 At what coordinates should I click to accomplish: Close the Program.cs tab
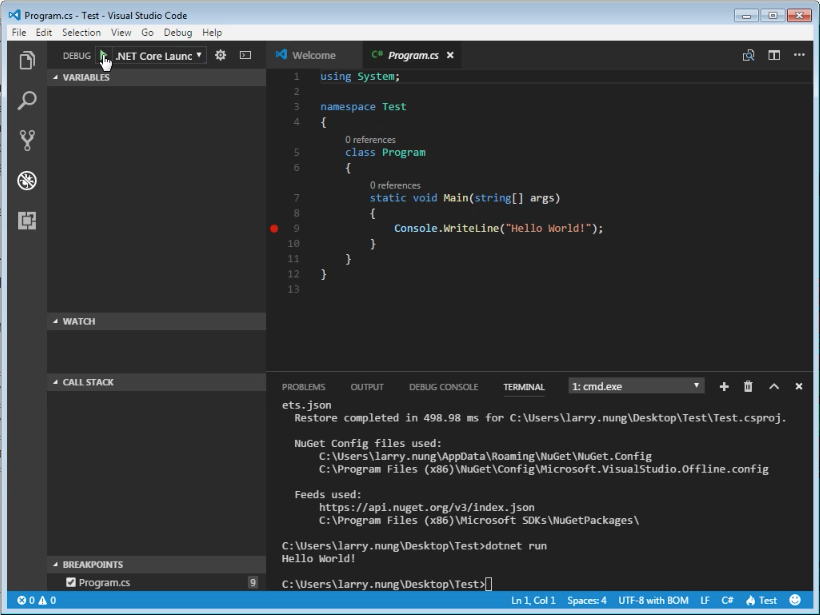[450, 55]
